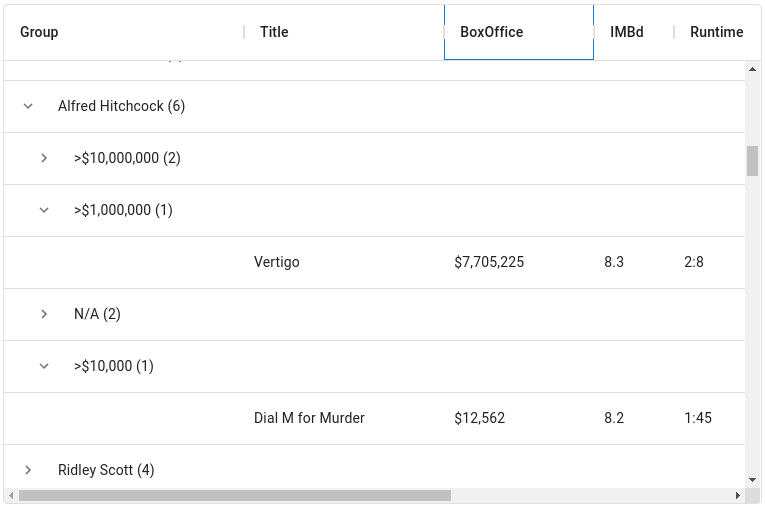Click the vertical scrollbar down arrow
The image size is (765, 506).
[753, 481]
